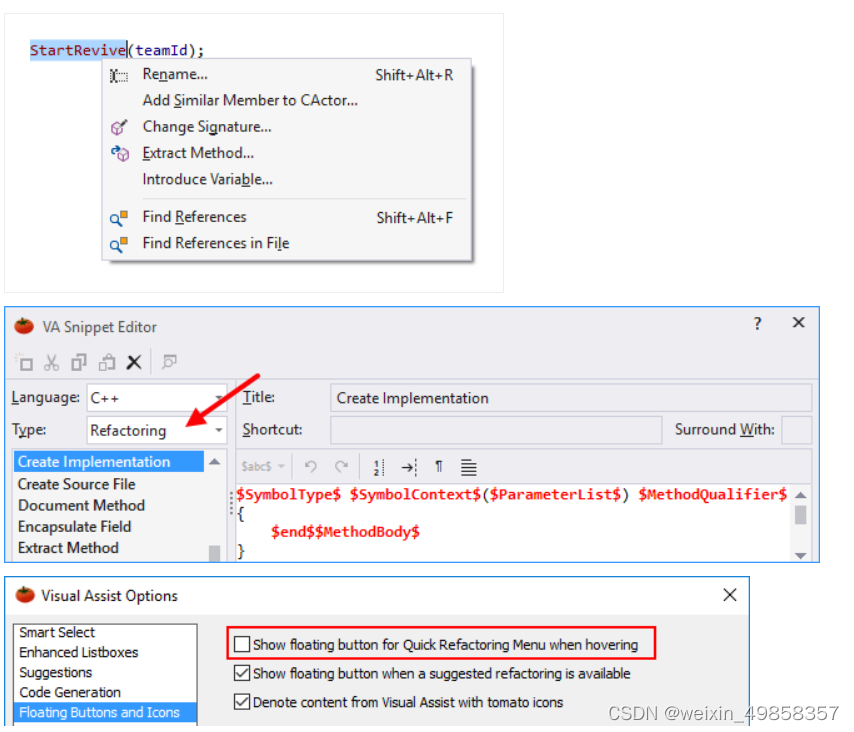Click the Title field Create Implementation
The width and height of the screenshot is (854, 732).
point(571,398)
